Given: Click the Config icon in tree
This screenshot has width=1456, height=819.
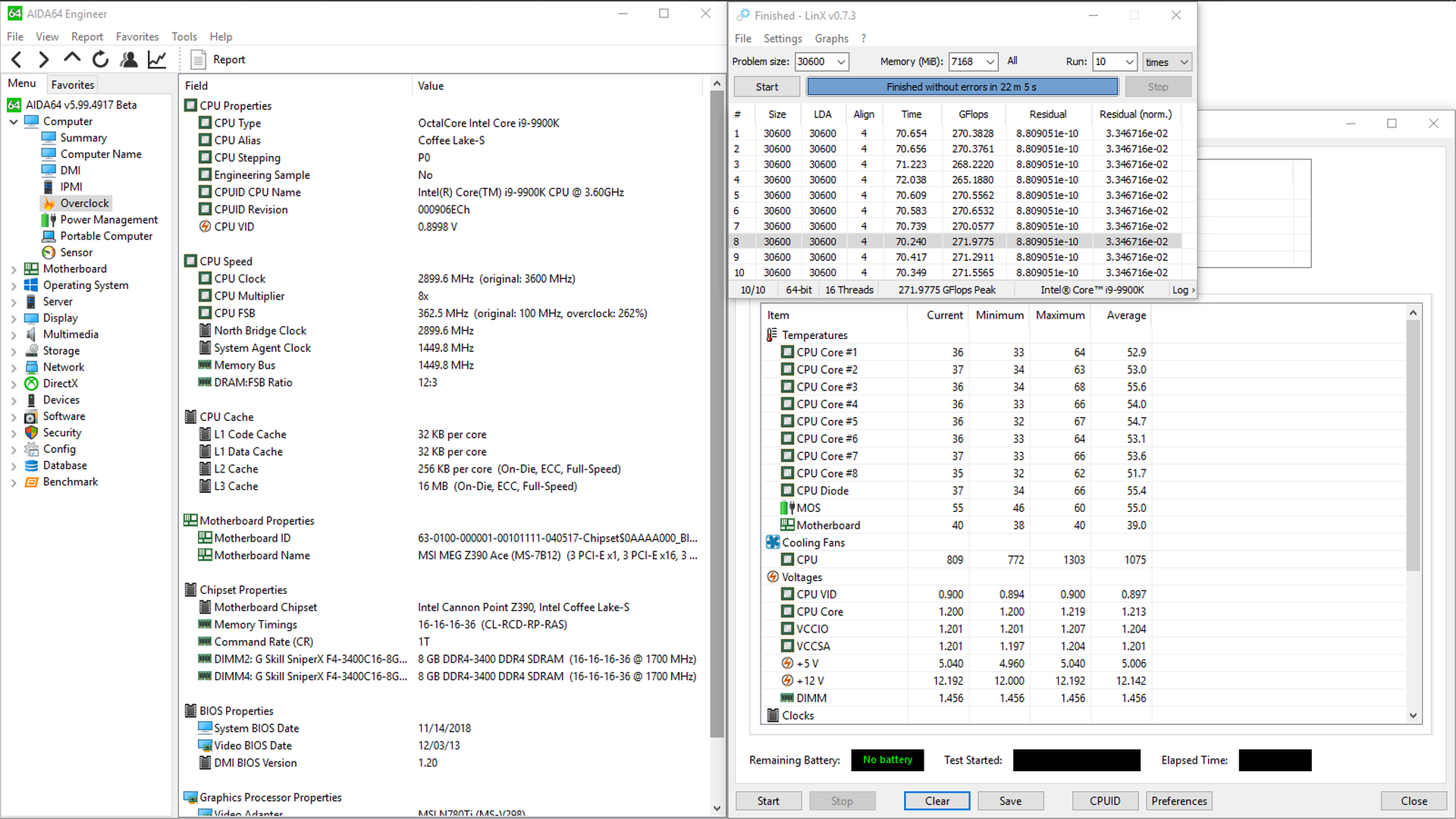Looking at the screenshot, I should [x=31, y=449].
